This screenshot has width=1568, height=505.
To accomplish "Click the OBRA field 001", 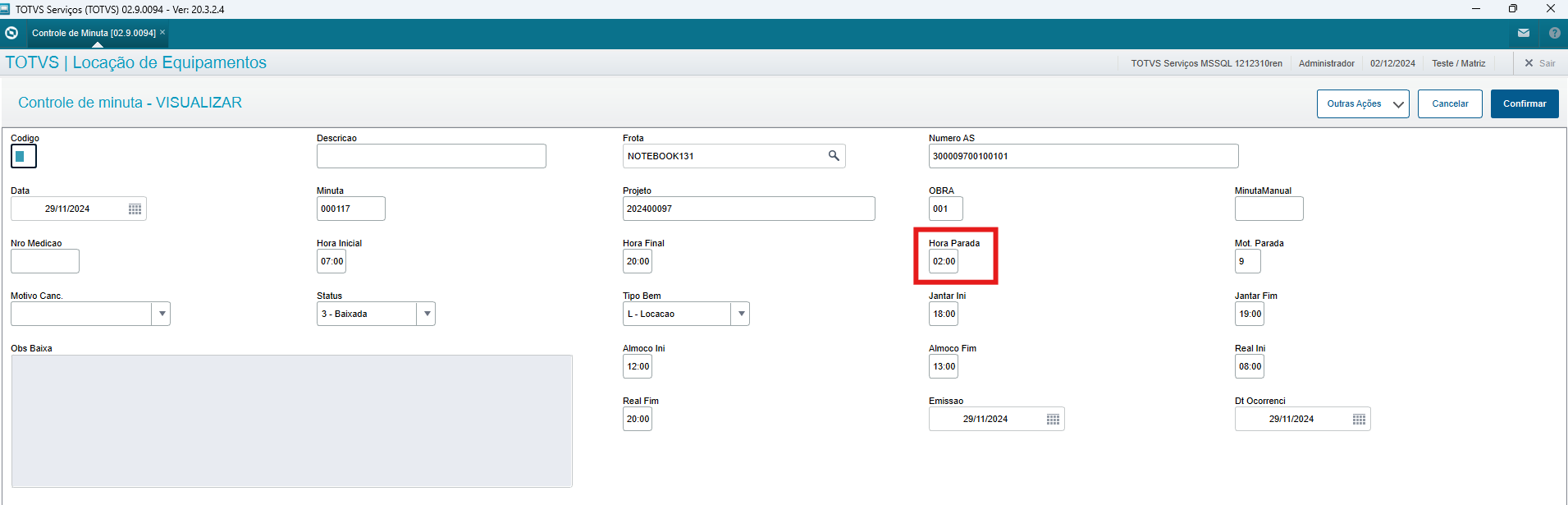I will (946, 209).
